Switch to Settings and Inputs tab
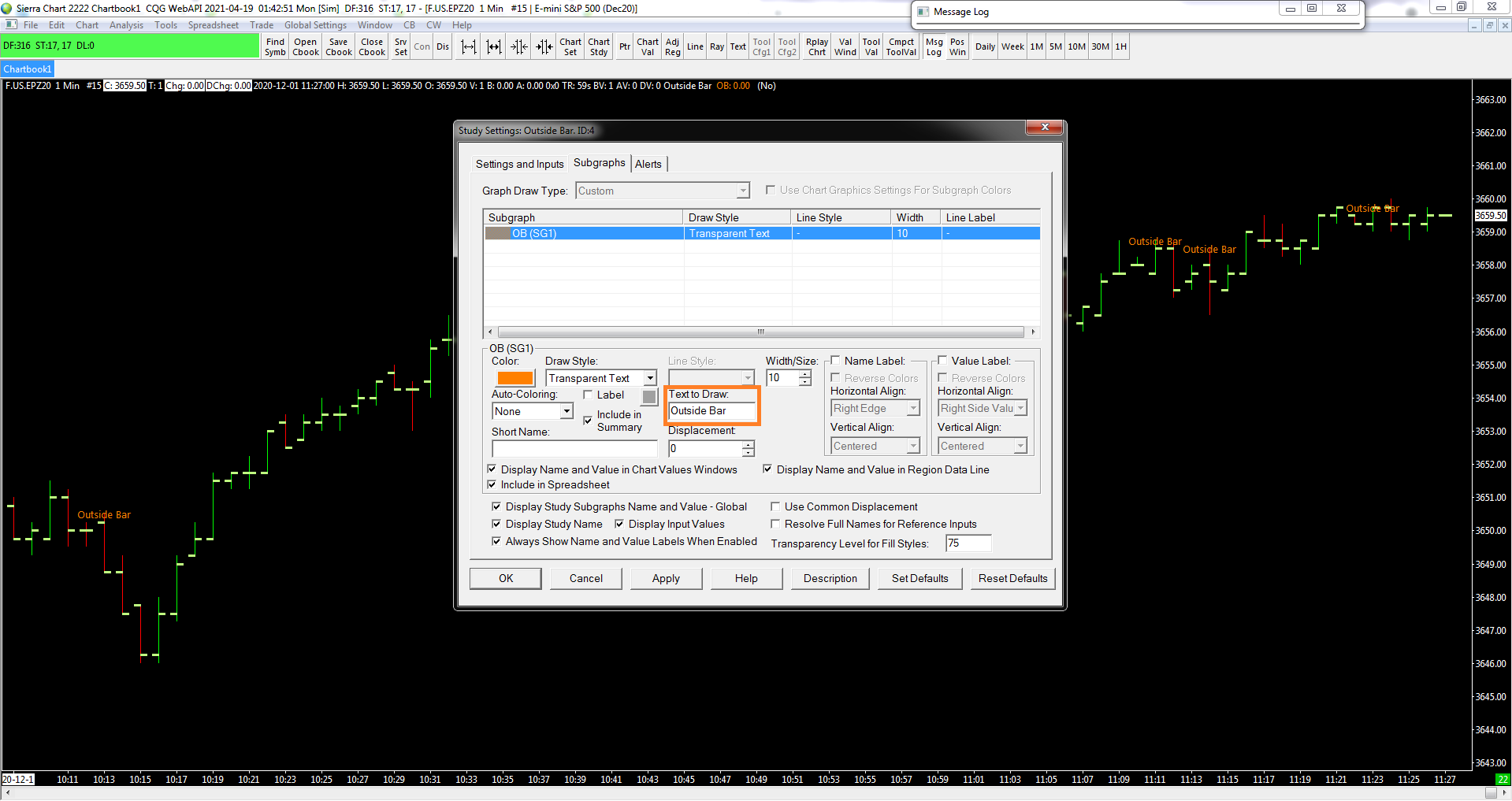This screenshot has width=1512, height=801. (x=519, y=164)
